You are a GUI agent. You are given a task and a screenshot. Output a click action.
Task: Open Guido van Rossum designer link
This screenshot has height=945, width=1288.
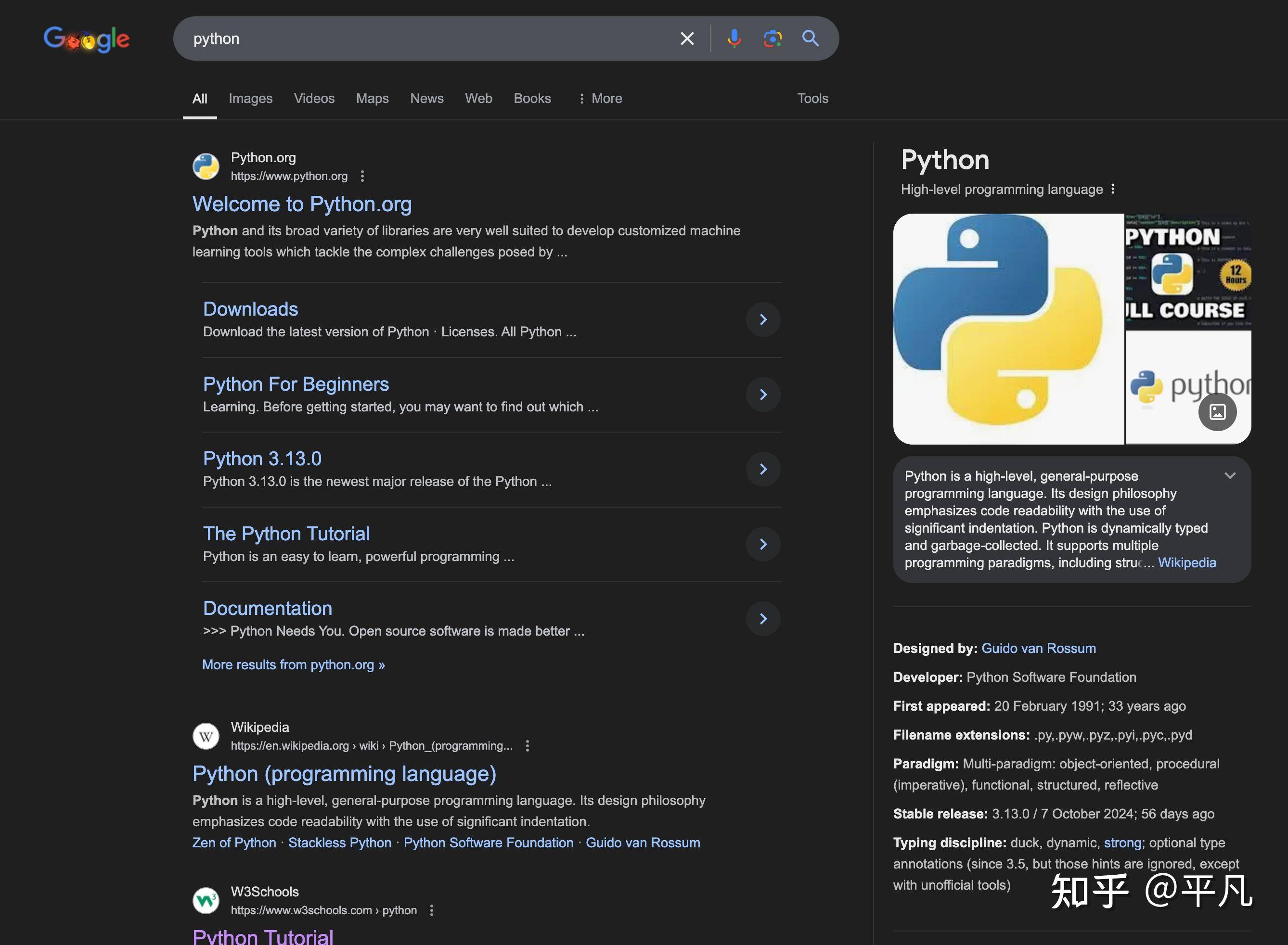1039,648
